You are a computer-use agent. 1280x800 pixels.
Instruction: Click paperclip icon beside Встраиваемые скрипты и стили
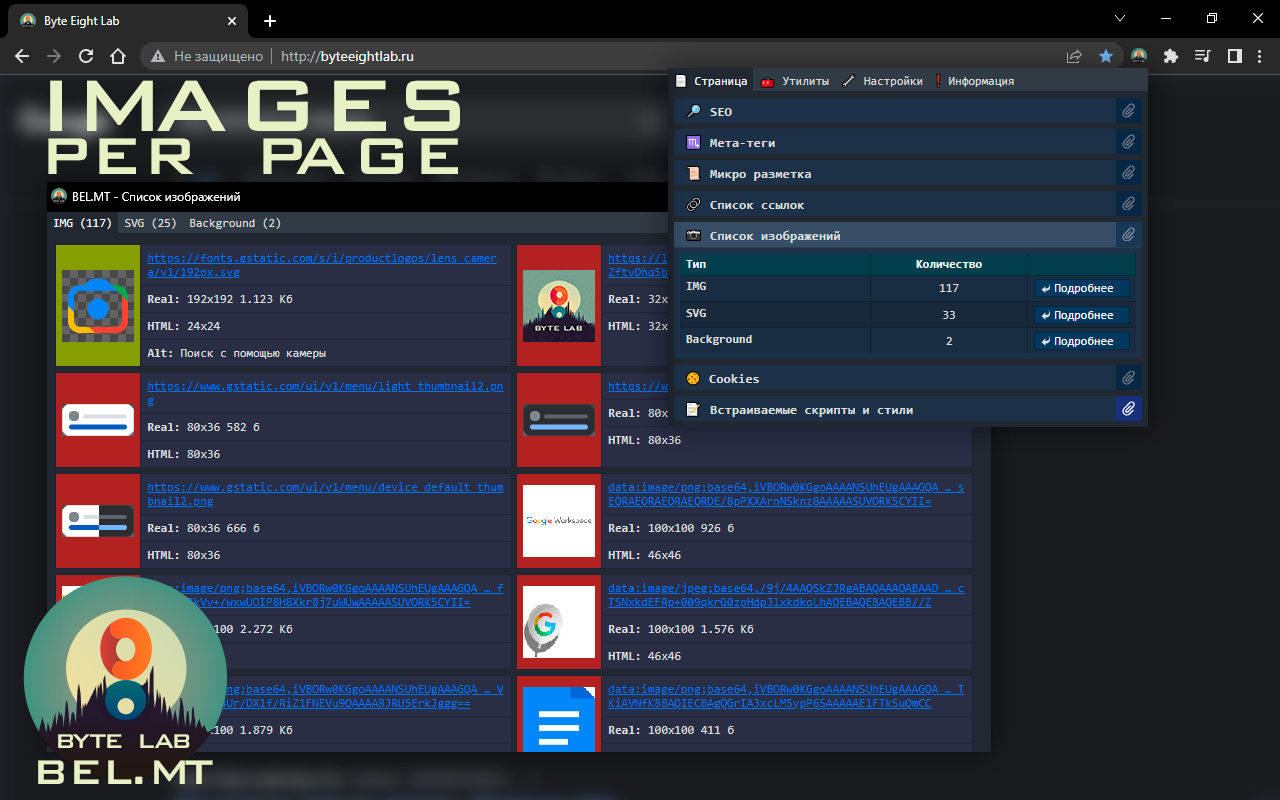(1128, 409)
